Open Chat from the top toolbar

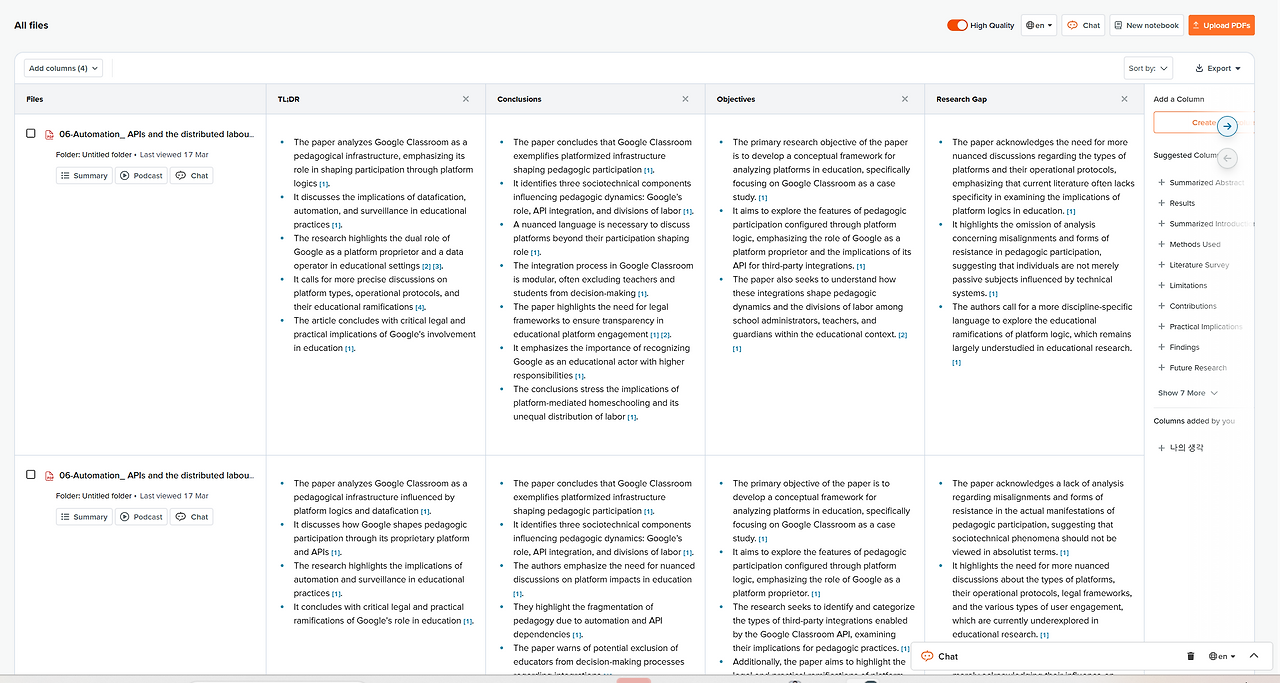tap(1084, 25)
